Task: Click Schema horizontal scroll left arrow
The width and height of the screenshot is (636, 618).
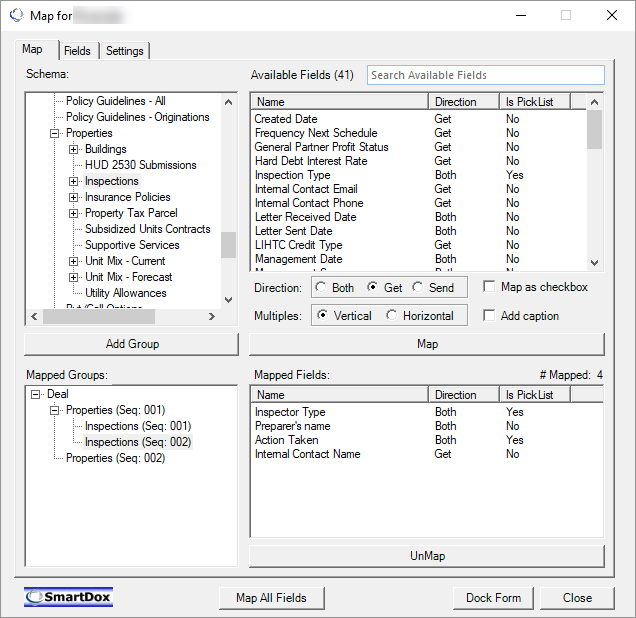Action: 34,316
